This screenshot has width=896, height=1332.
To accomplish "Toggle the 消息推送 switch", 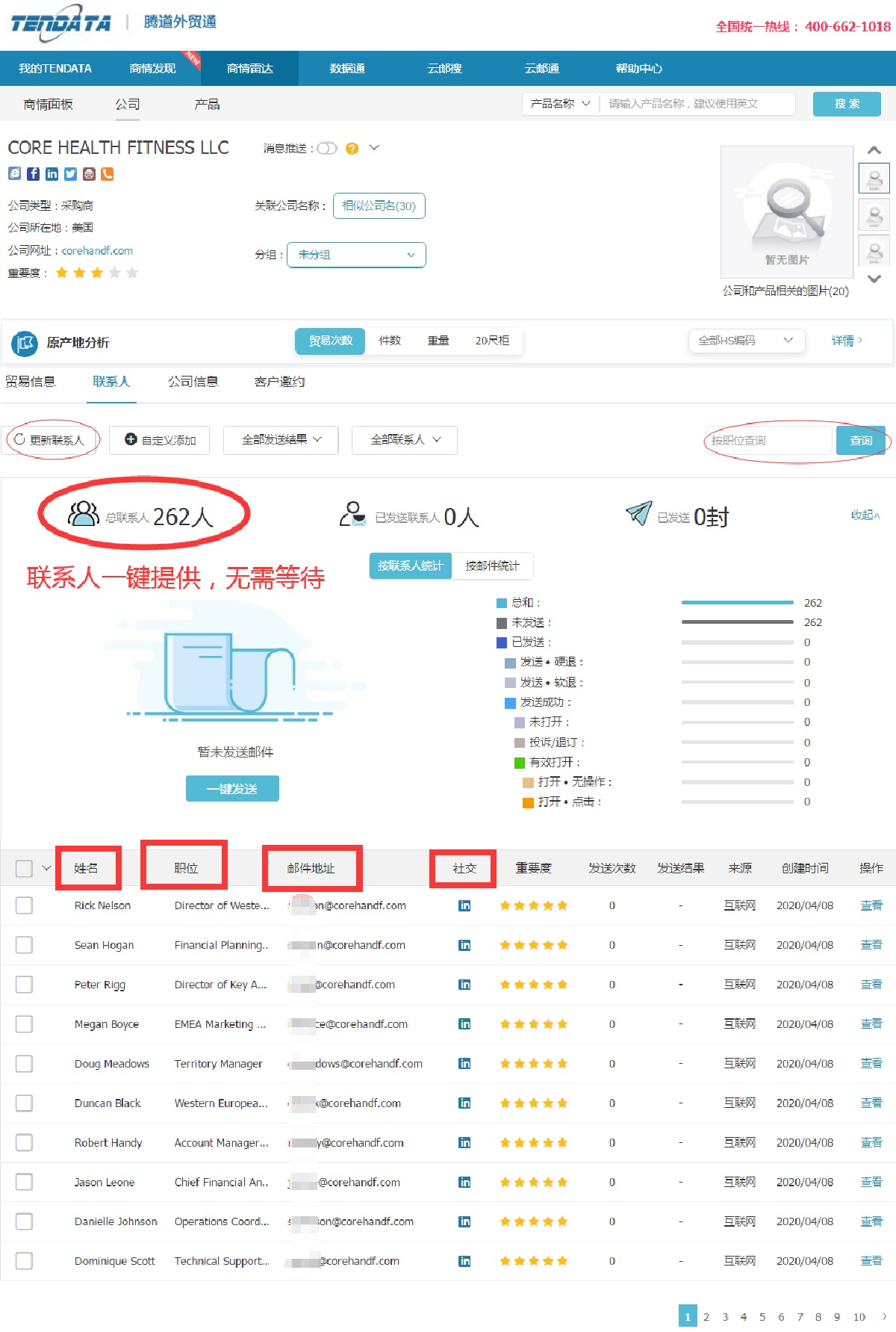I will pos(327,149).
